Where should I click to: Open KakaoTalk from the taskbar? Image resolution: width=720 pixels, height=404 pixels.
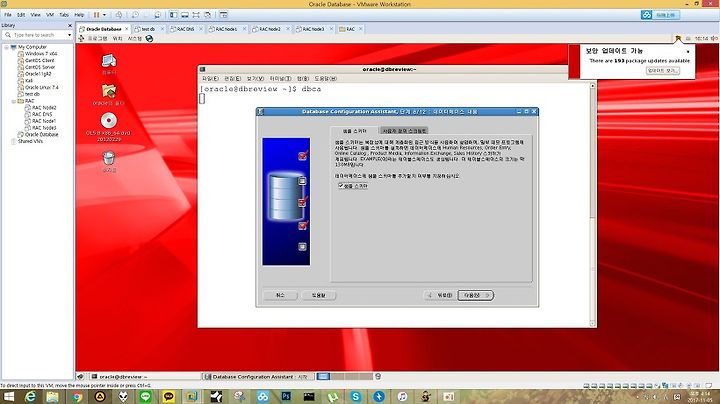tap(169, 397)
